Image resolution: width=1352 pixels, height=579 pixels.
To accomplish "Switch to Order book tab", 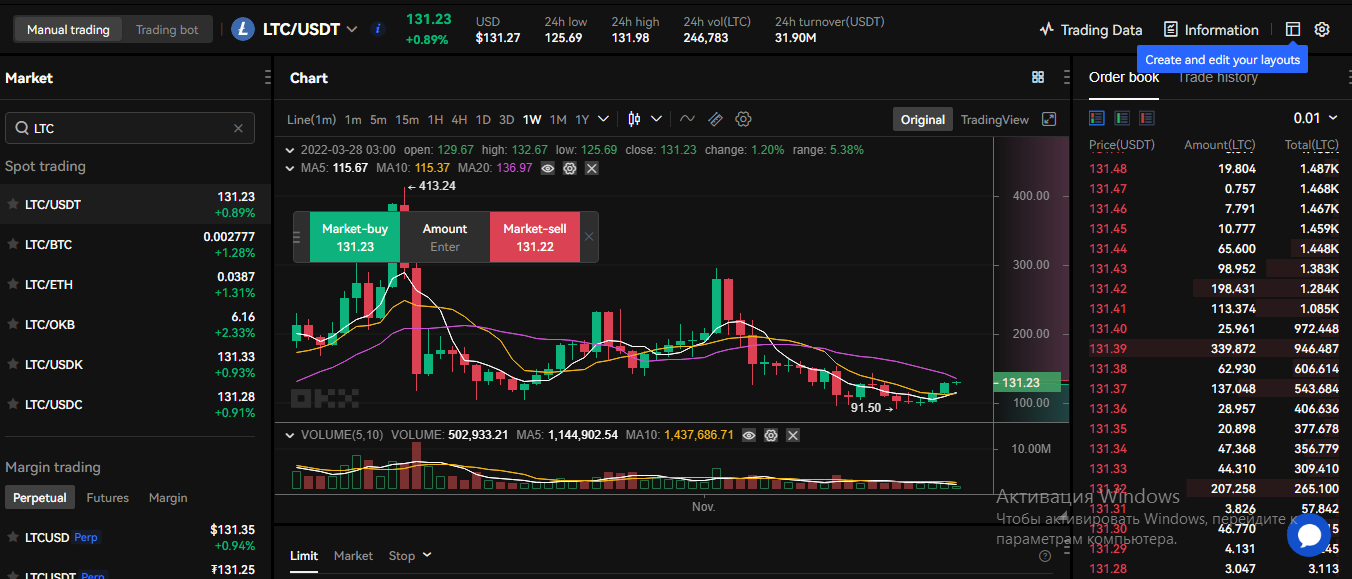I will tap(1124, 77).
